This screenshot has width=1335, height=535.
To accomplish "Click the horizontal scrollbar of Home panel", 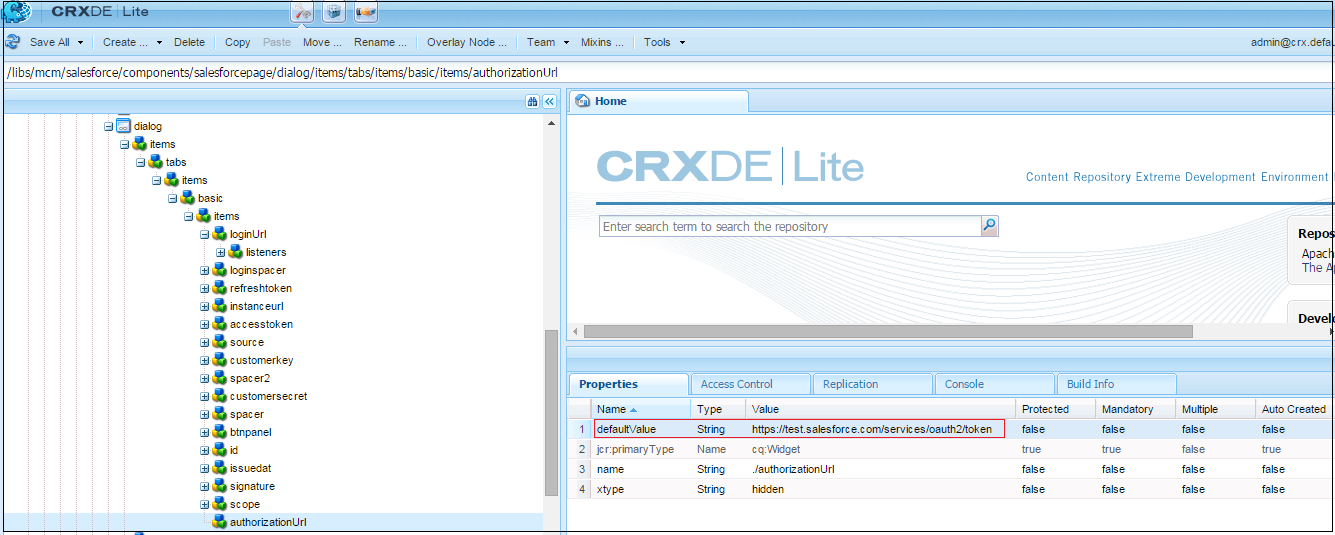I will [x=888, y=331].
